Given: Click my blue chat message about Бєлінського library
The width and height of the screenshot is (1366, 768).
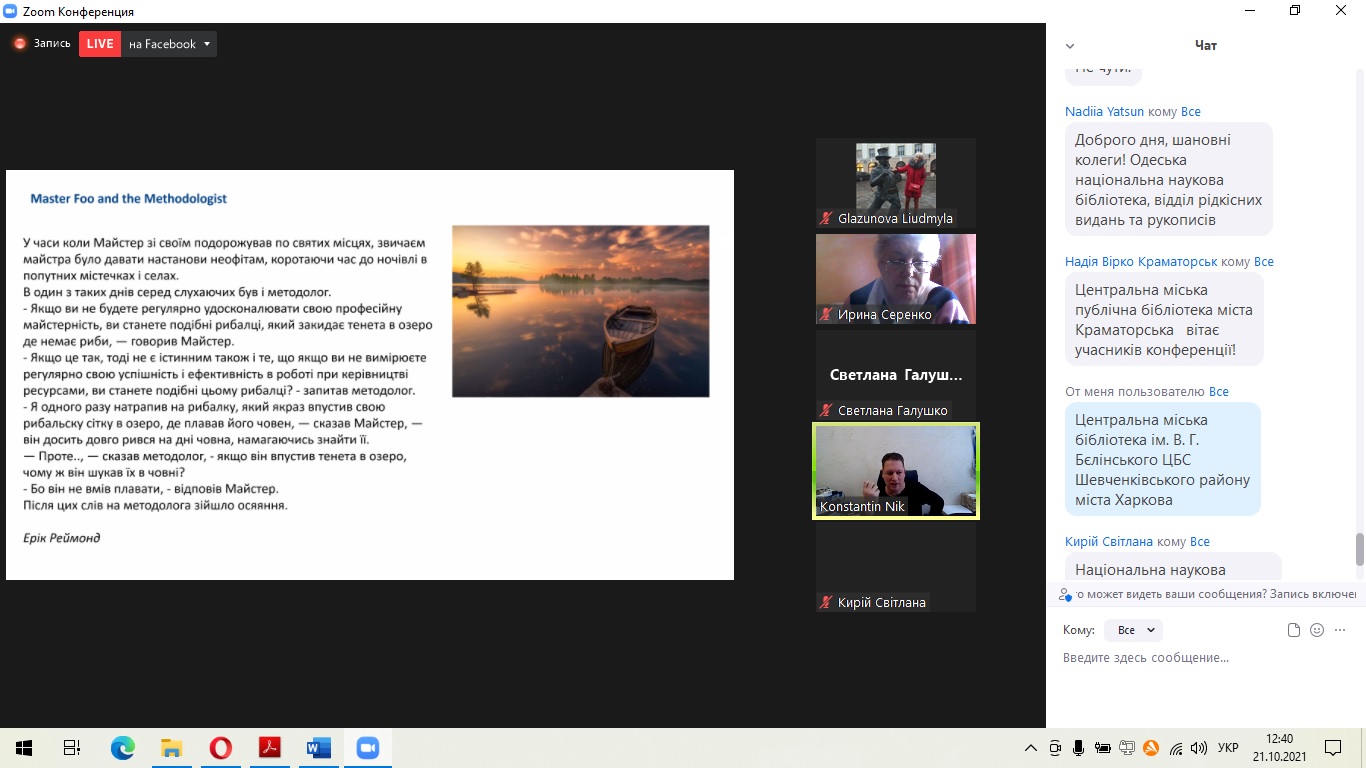Looking at the screenshot, I should coord(1162,460).
